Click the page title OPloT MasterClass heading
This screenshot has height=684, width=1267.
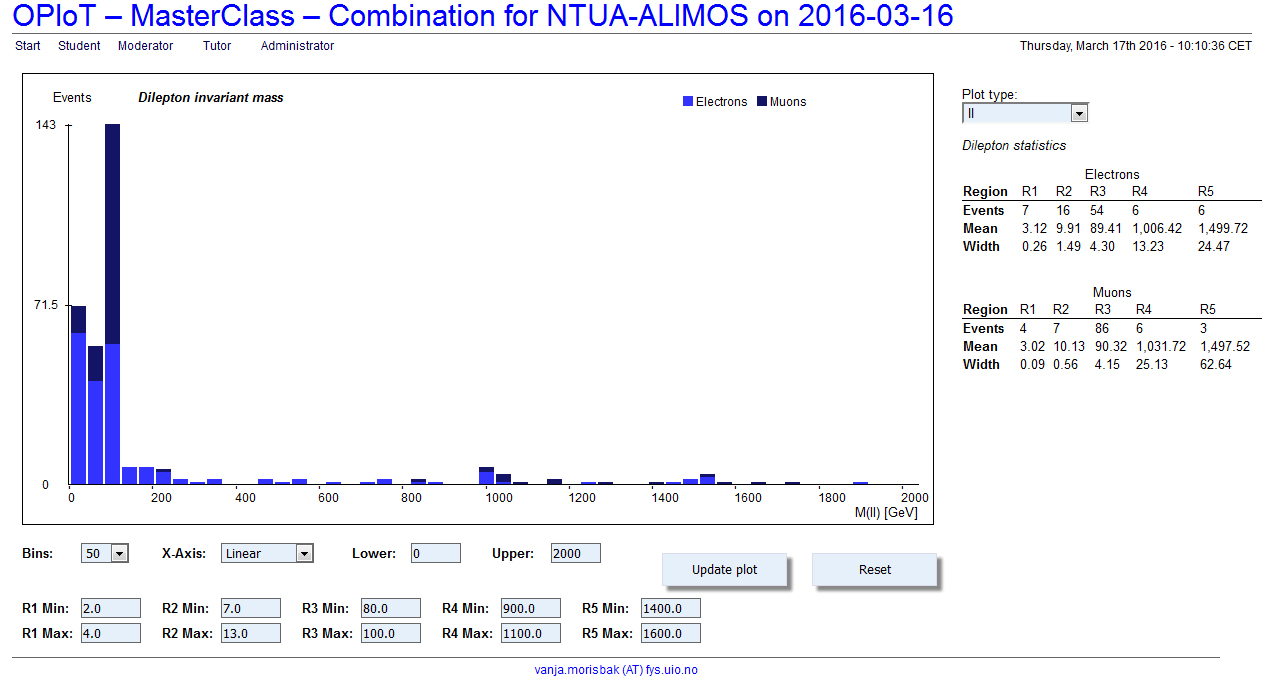484,16
